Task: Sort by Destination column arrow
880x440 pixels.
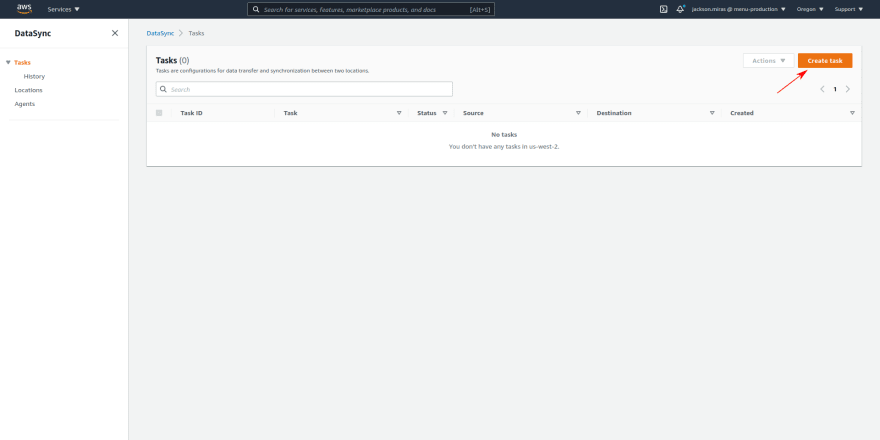Action: click(712, 113)
